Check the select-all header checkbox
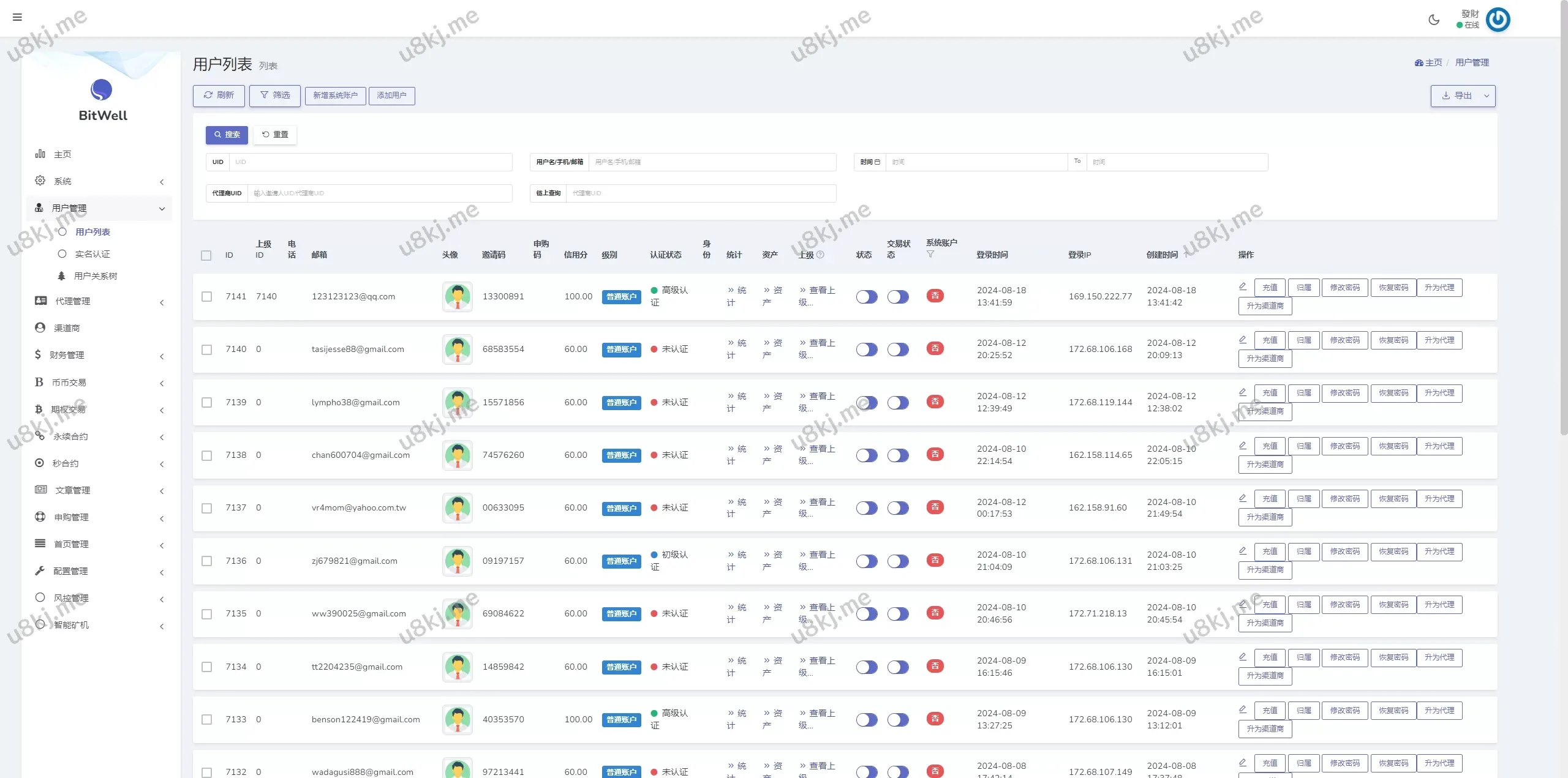Image resolution: width=1568 pixels, height=778 pixels. tap(206, 255)
